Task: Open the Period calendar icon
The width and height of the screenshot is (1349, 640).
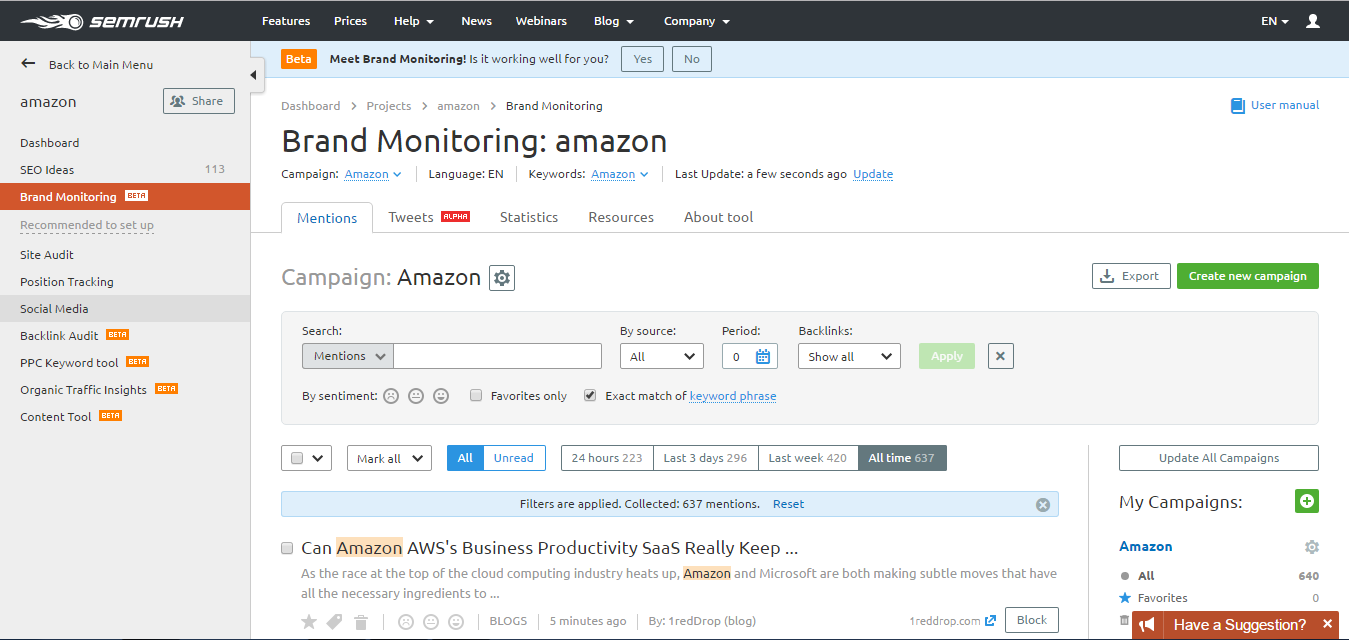Action: pyautogui.click(x=763, y=356)
